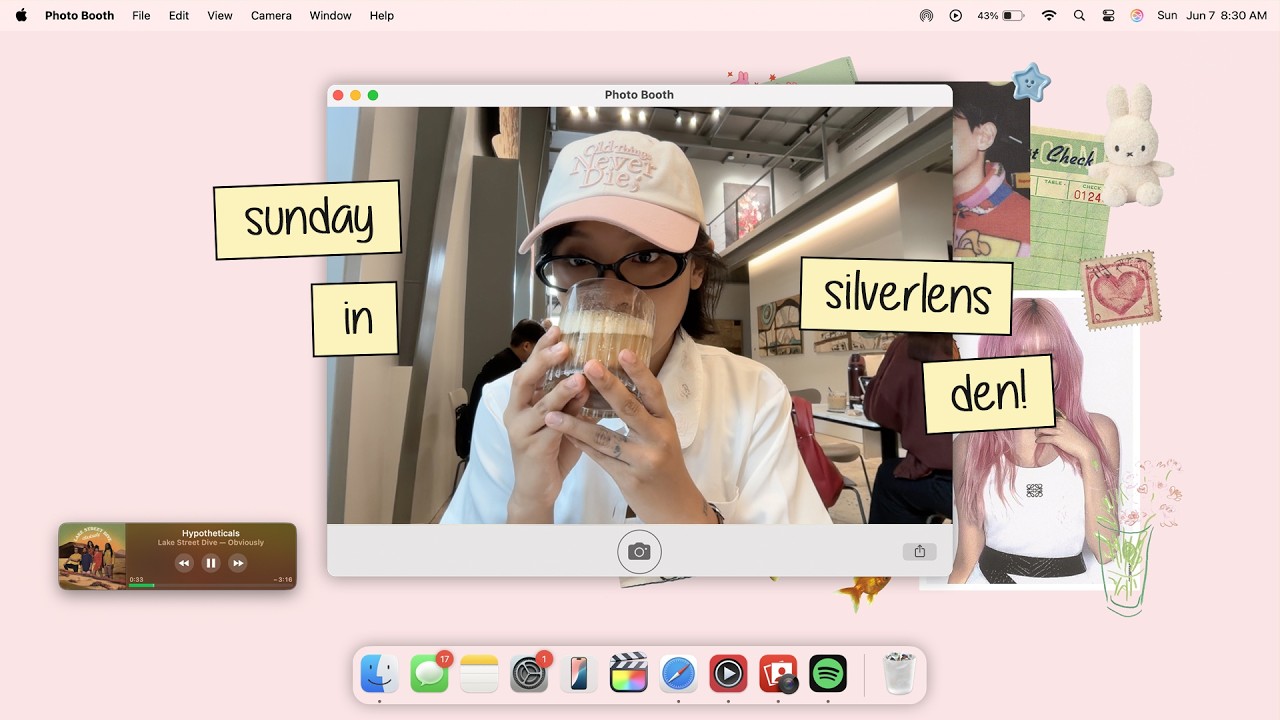Launch Notes from the Dock

tap(479, 674)
